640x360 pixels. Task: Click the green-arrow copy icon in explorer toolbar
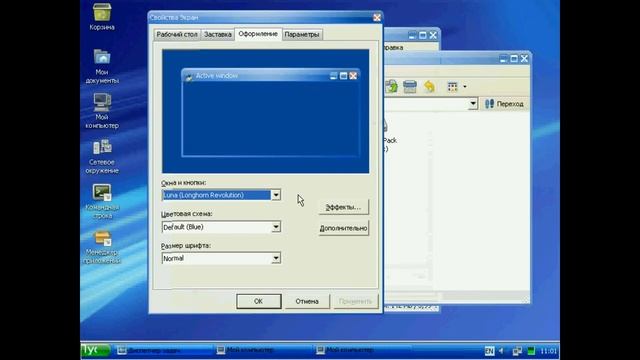391,87
